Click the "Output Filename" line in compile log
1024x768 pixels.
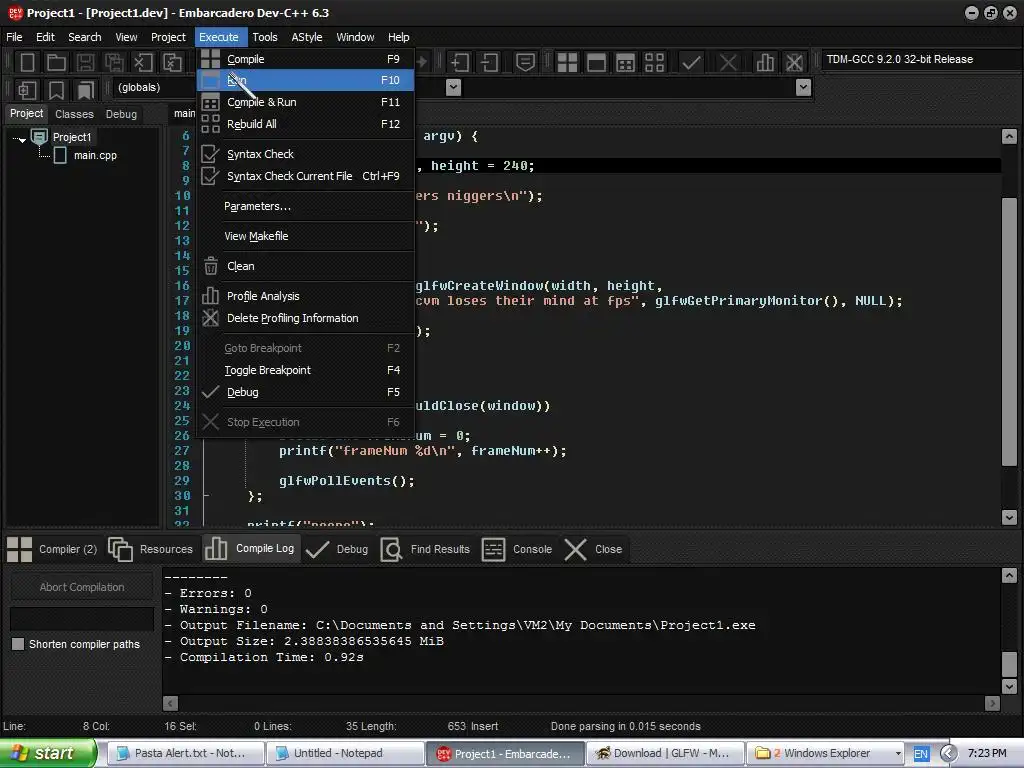(x=460, y=625)
